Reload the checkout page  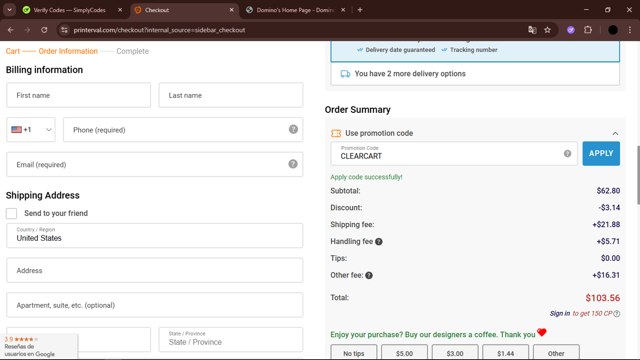44,30
